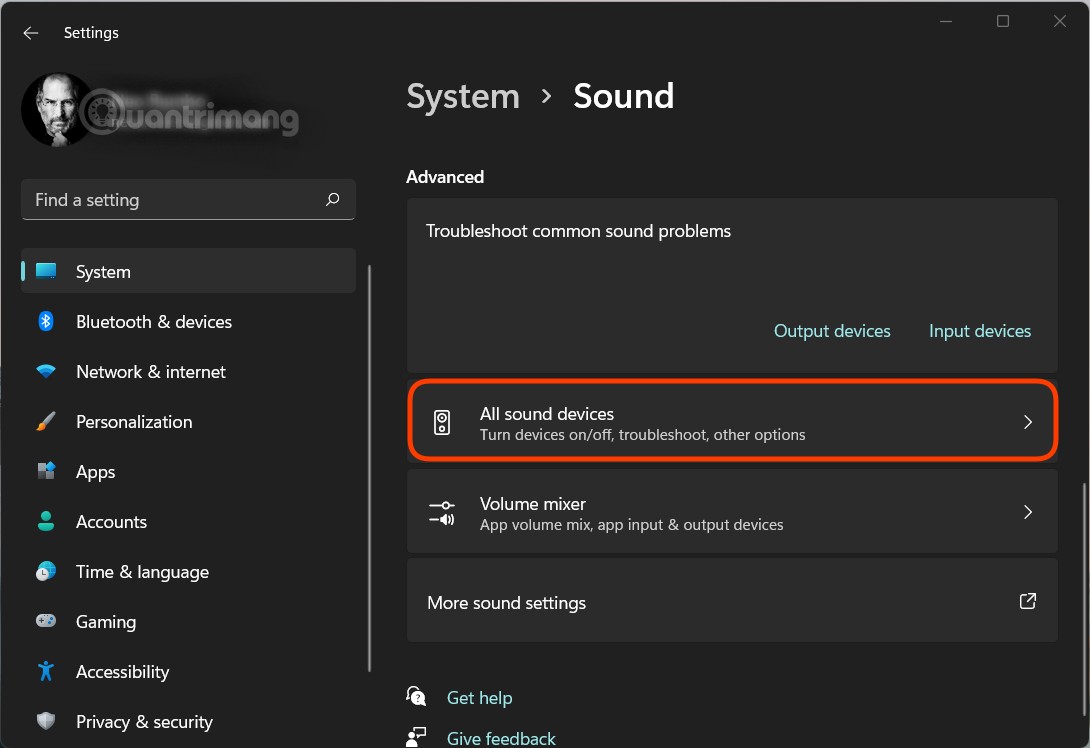Click System in the breadcrumb header
The width and height of the screenshot is (1090, 748).
(463, 96)
